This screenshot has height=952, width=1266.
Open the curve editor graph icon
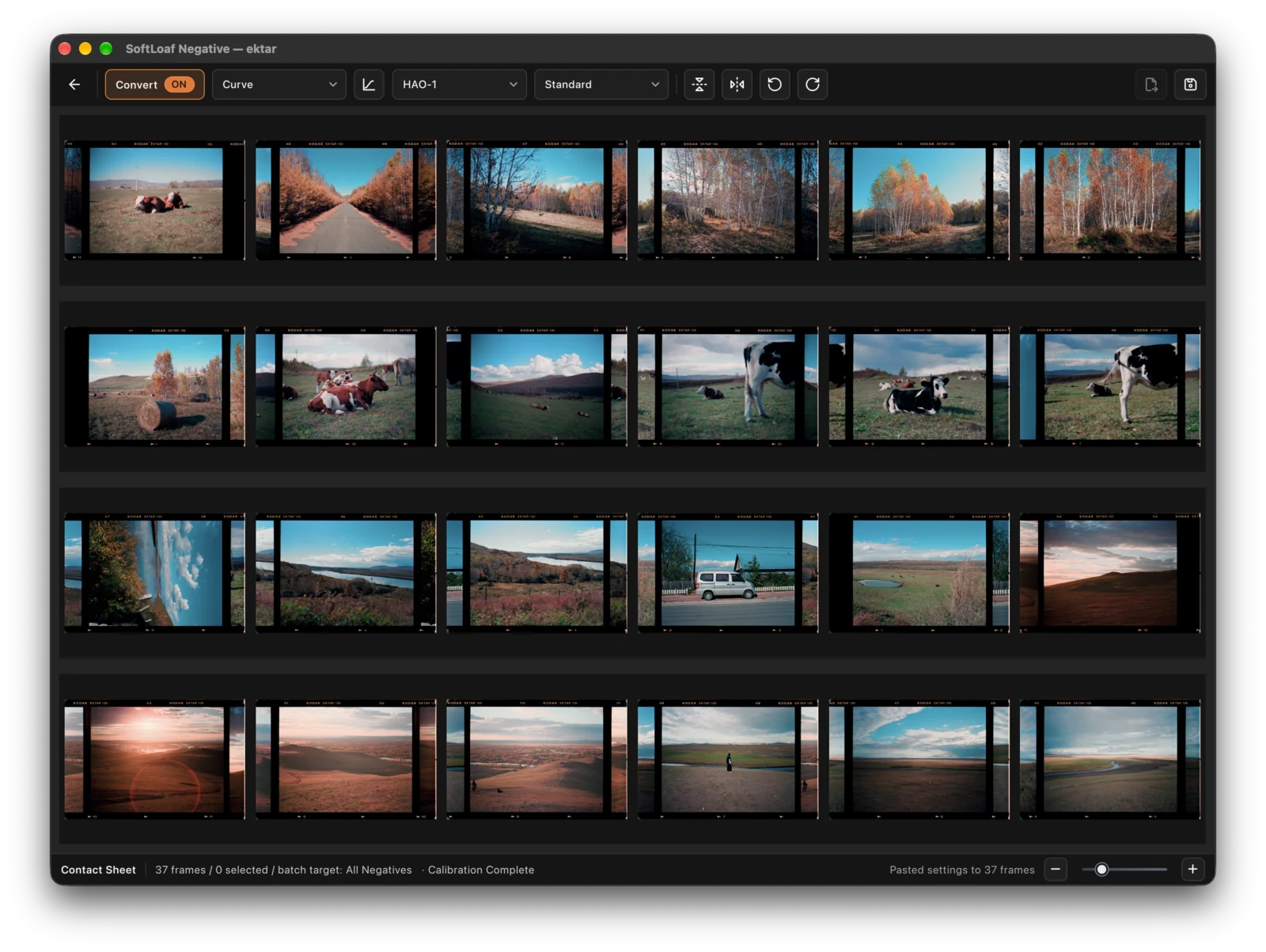point(369,85)
